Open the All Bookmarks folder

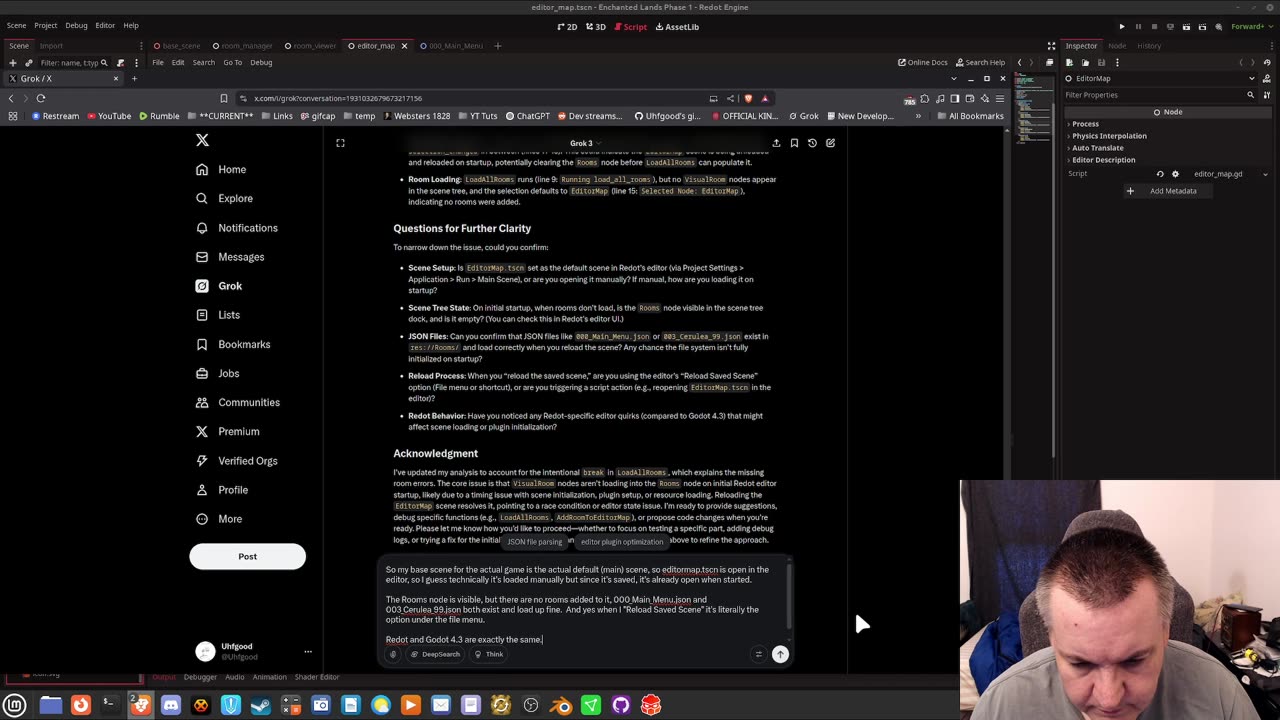tap(970, 116)
